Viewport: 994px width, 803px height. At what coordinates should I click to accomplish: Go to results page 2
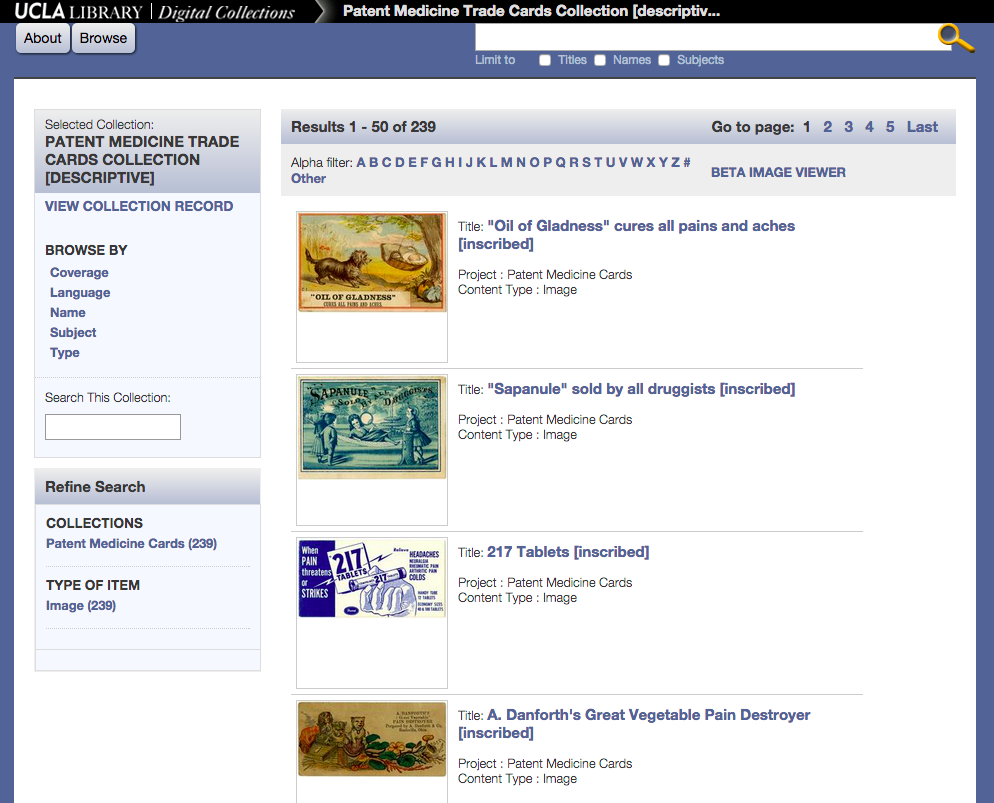[827, 127]
